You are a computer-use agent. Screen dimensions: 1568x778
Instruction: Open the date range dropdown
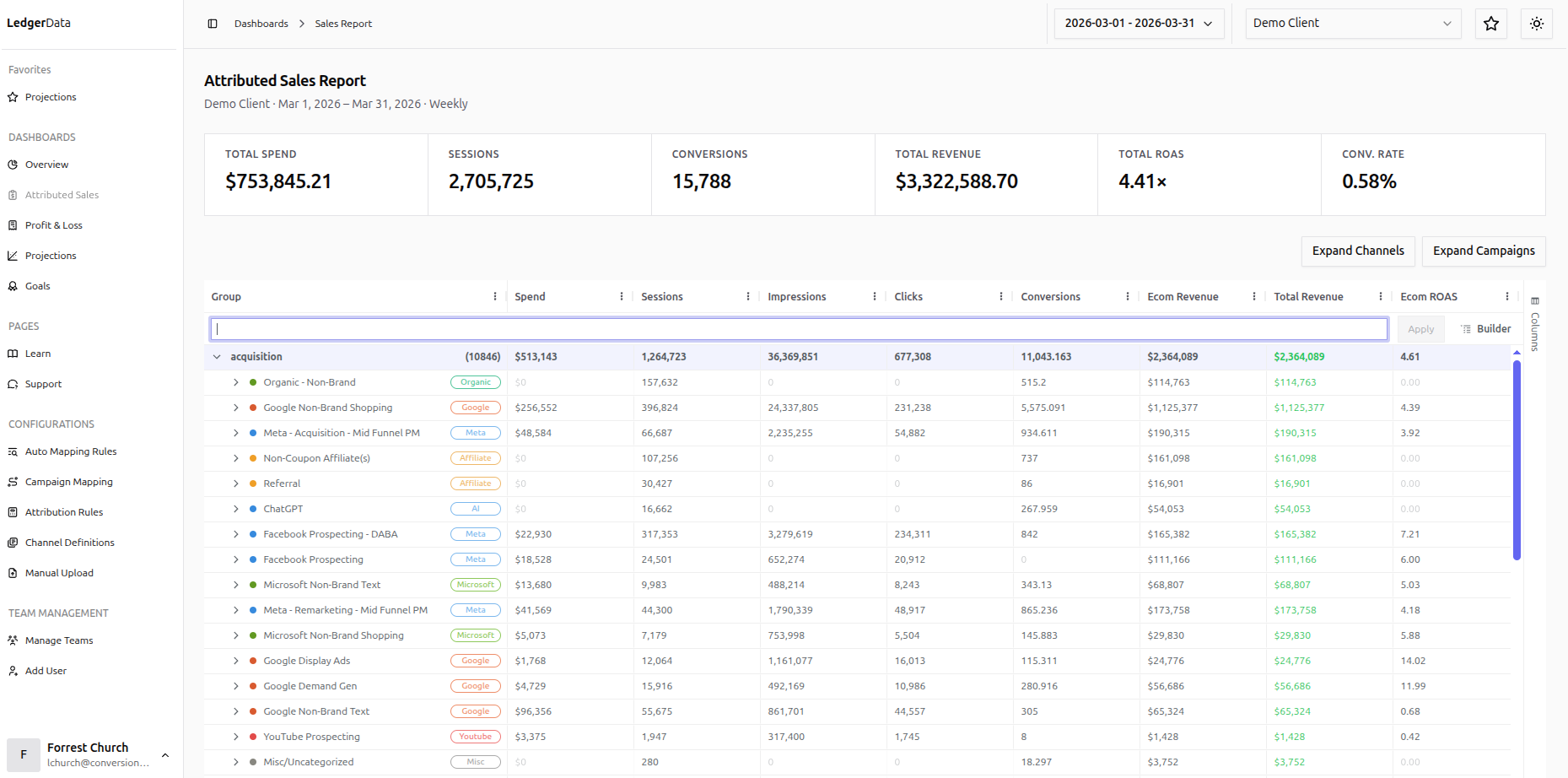[1139, 24]
